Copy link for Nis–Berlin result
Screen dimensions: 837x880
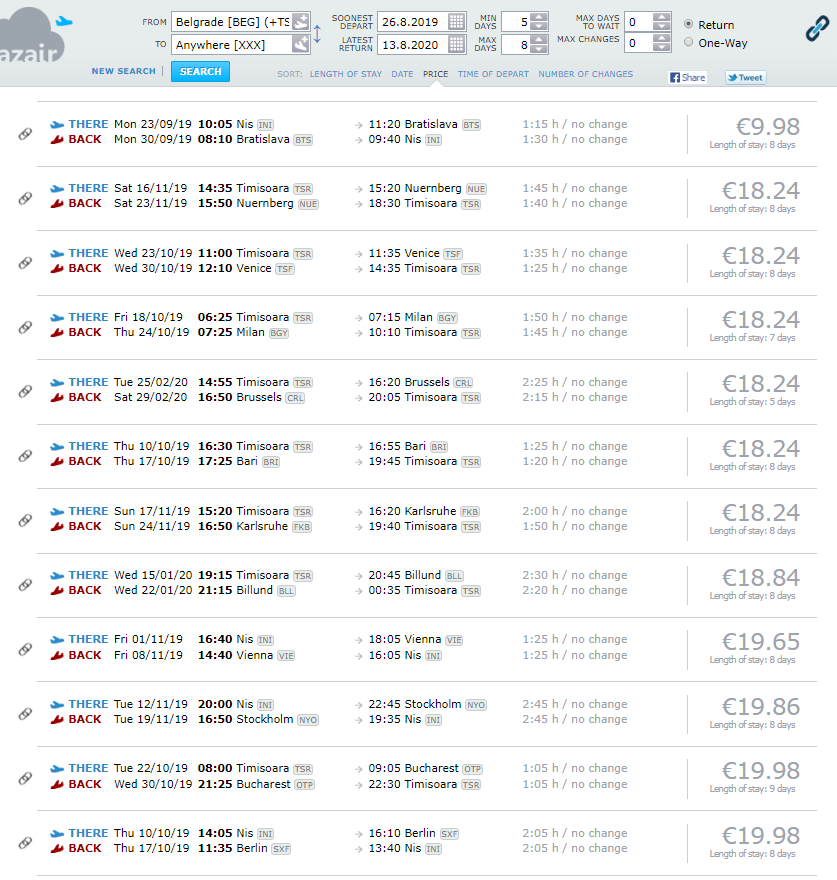click(x=25, y=843)
